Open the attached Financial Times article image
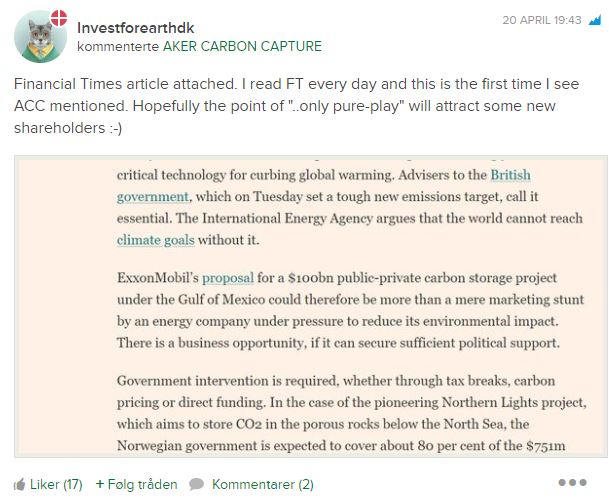This screenshot has height=499, width=609. pyautogui.click(x=311, y=310)
